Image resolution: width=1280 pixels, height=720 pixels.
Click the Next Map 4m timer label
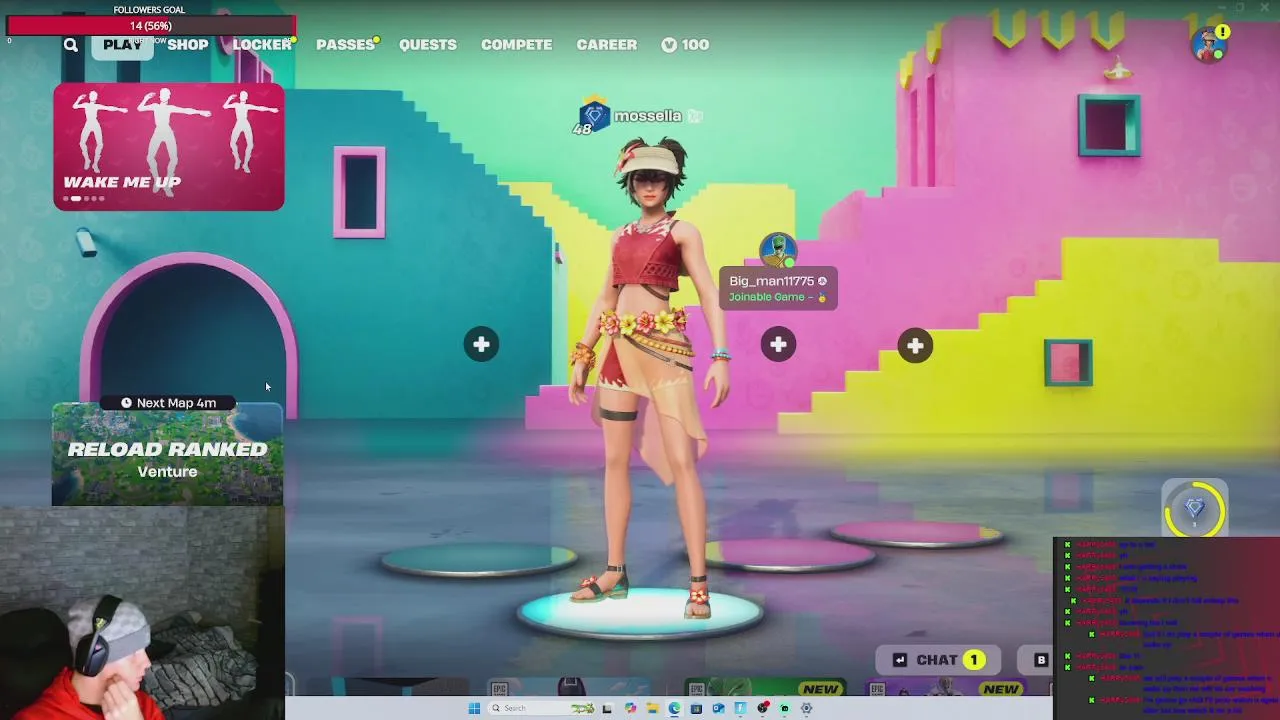[168, 403]
